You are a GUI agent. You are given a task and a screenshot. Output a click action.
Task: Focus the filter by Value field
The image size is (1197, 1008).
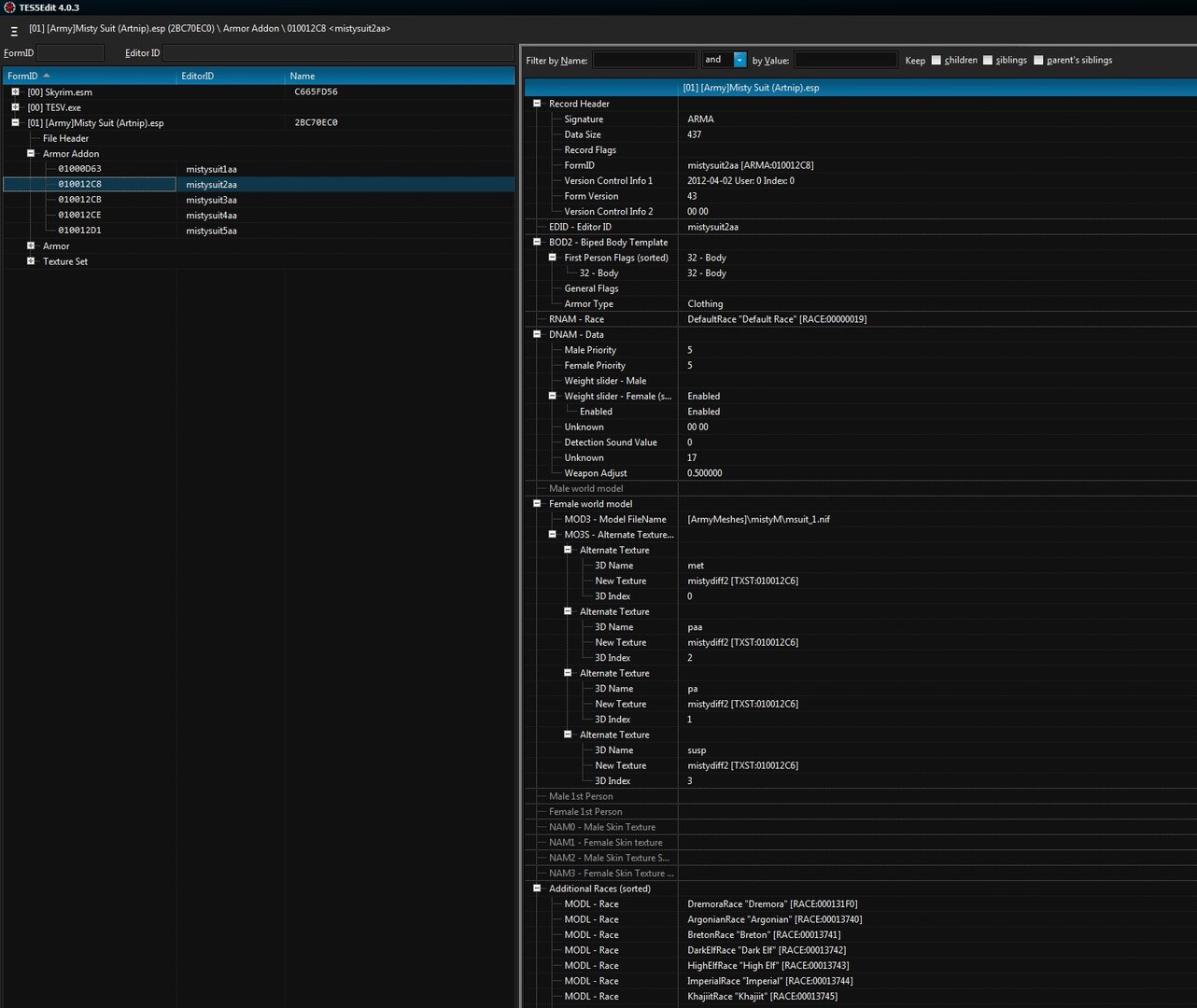[x=846, y=60]
